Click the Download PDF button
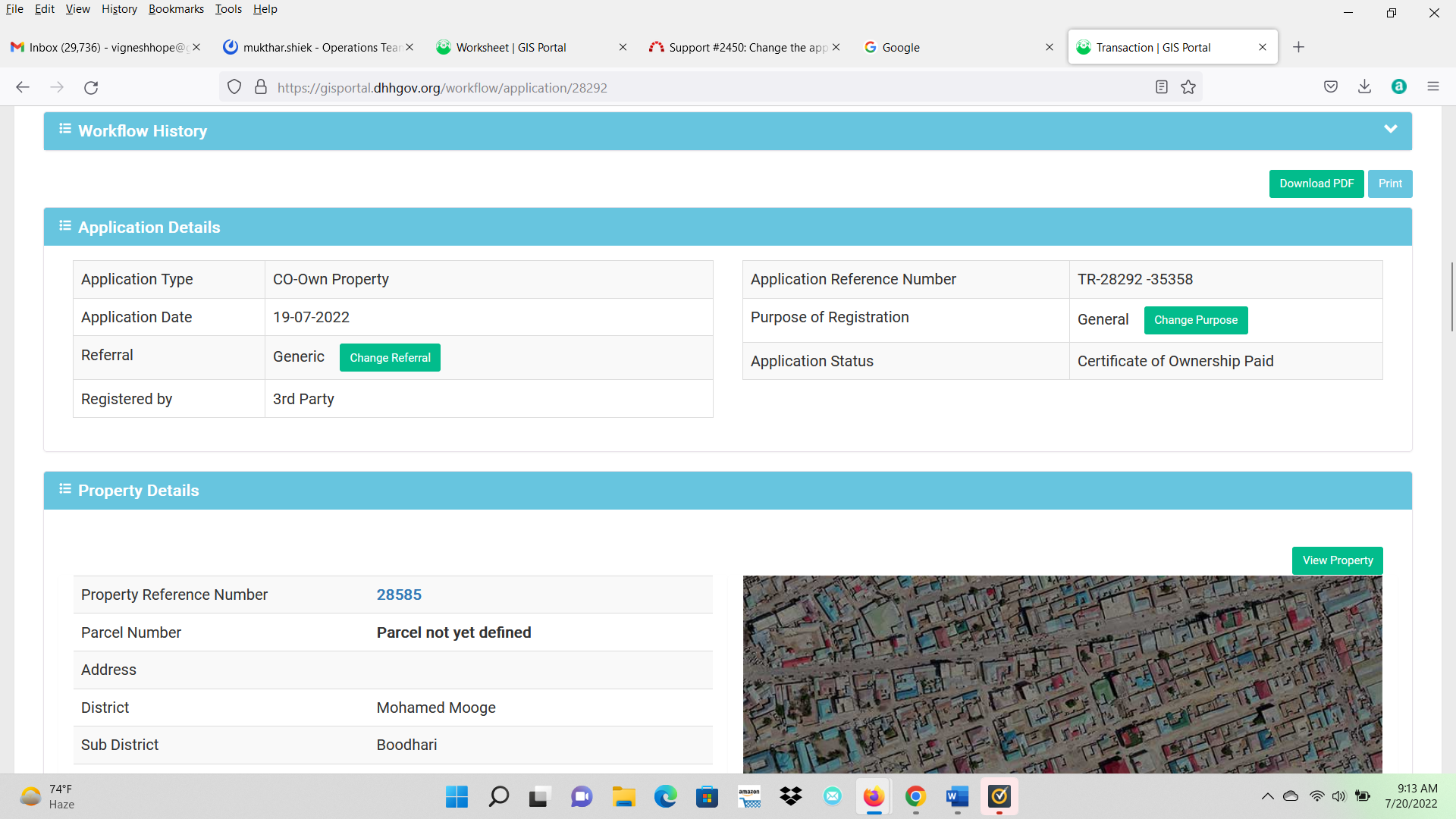This screenshot has height=819, width=1456. tap(1316, 184)
